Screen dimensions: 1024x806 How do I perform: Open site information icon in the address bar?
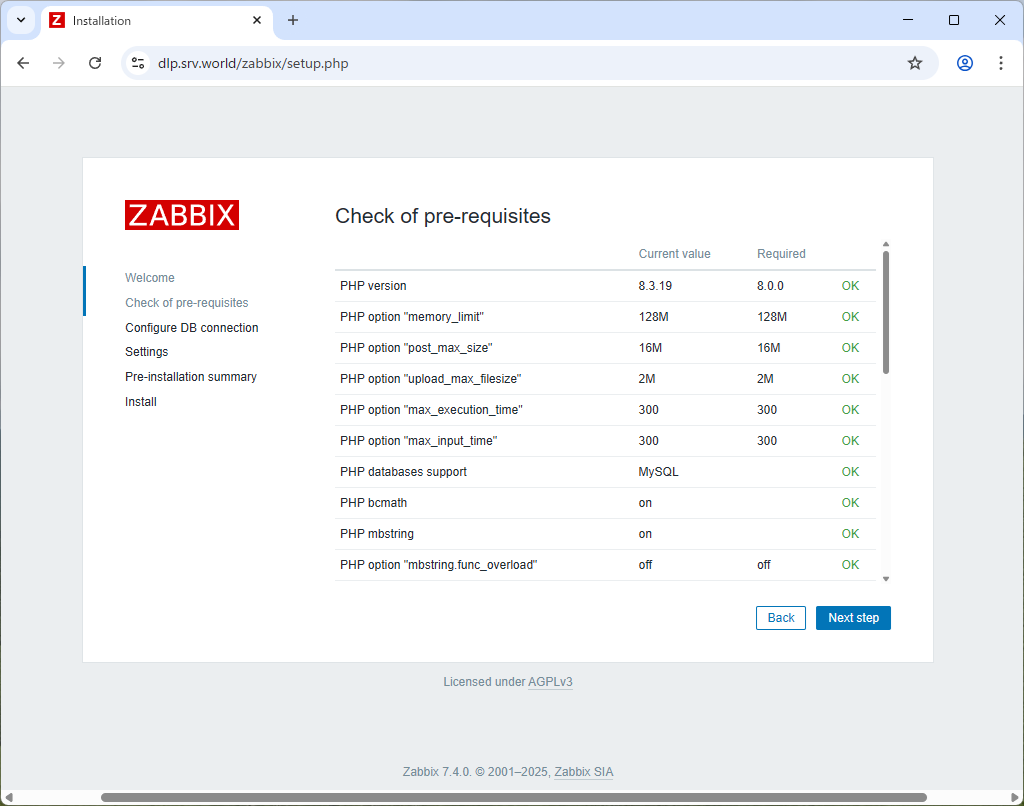pos(137,62)
